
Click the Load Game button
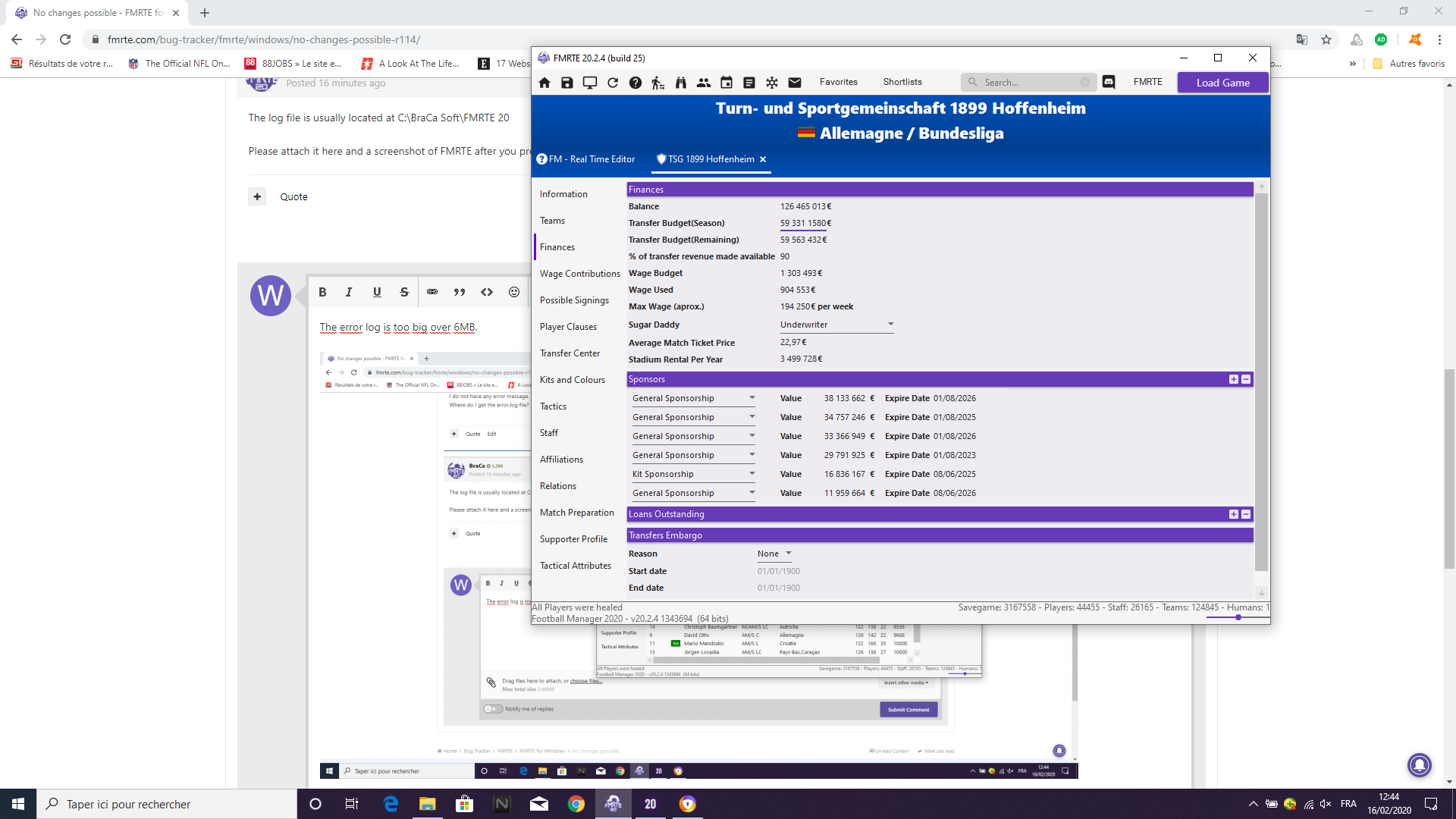1222,83
